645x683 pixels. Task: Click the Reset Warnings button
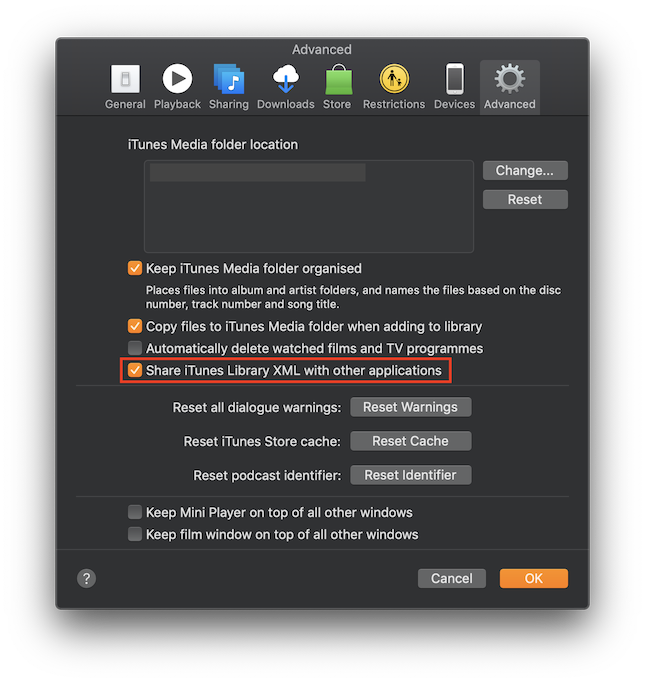click(x=411, y=407)
